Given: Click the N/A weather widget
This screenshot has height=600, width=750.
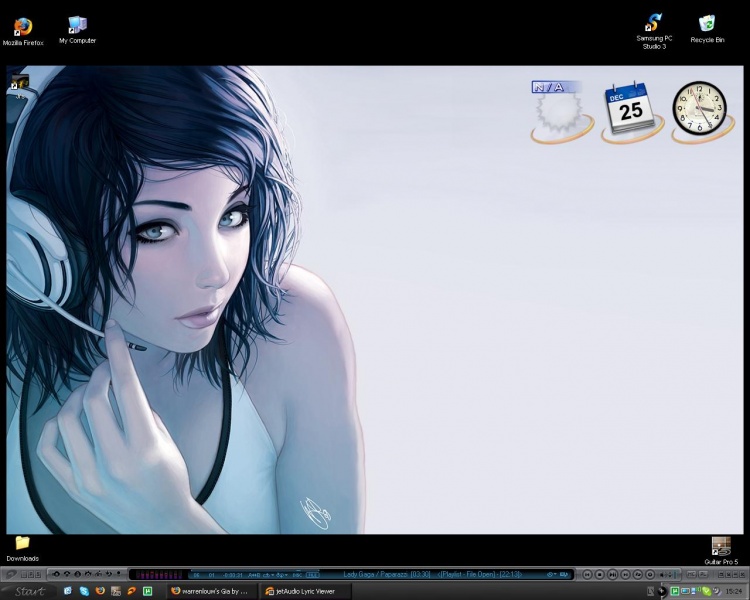Looking at the screenshot, I should tap(562, 111).
